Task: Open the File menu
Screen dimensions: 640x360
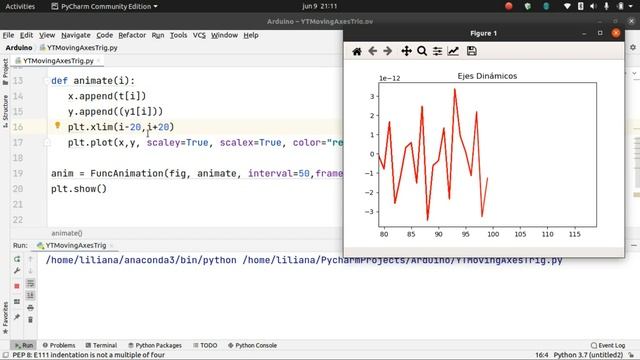Action: click(8, 35)
